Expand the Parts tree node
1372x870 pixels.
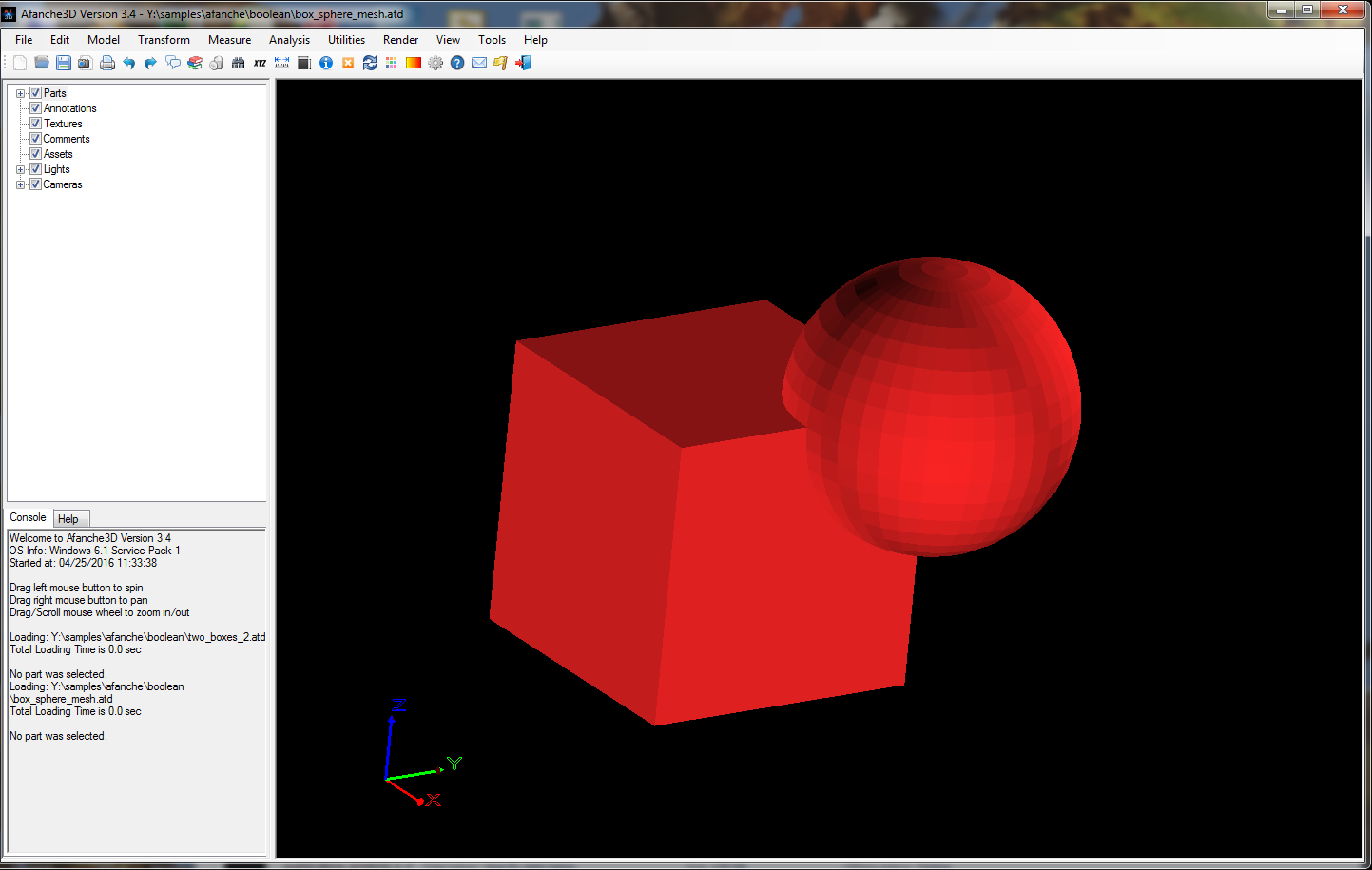tap(20, 93)
